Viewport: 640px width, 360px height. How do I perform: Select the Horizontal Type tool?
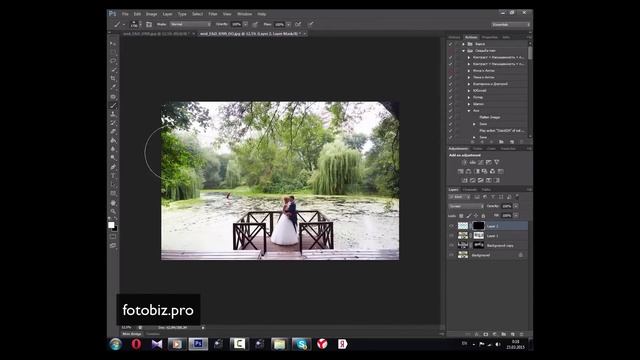(x=113, y=176)
